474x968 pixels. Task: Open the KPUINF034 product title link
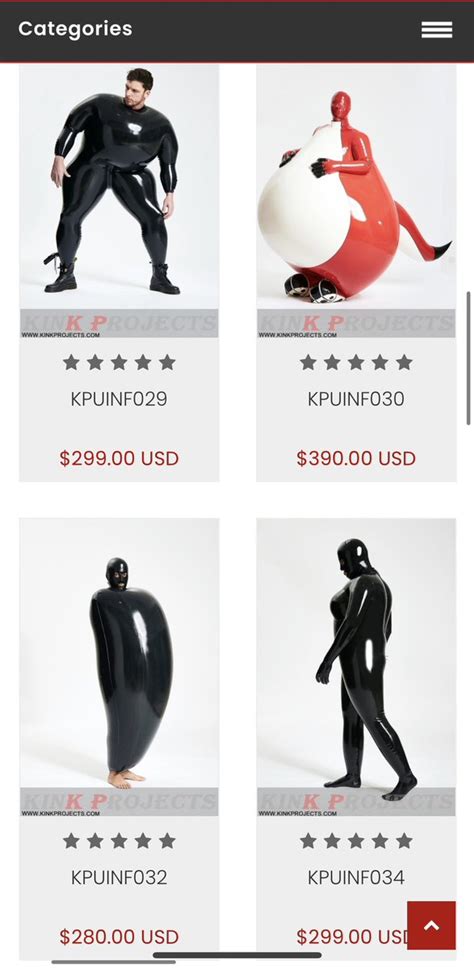[356, 877]
